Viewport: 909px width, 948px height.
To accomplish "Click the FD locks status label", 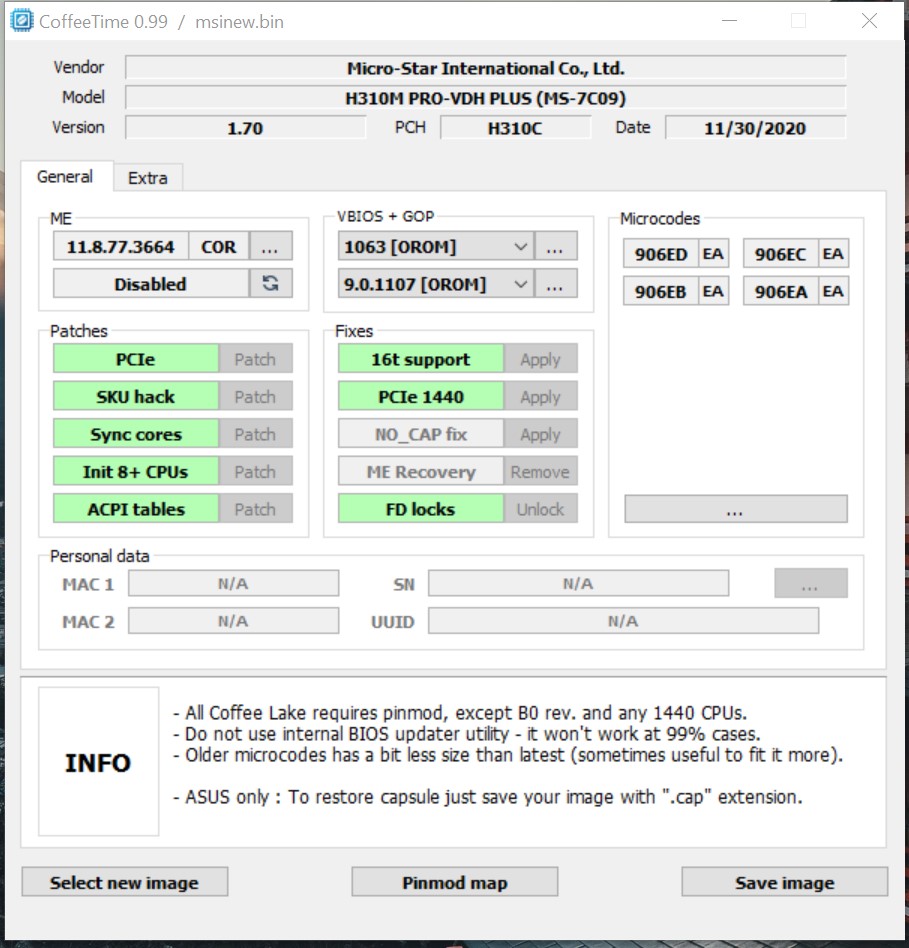I will click(420, 509).
